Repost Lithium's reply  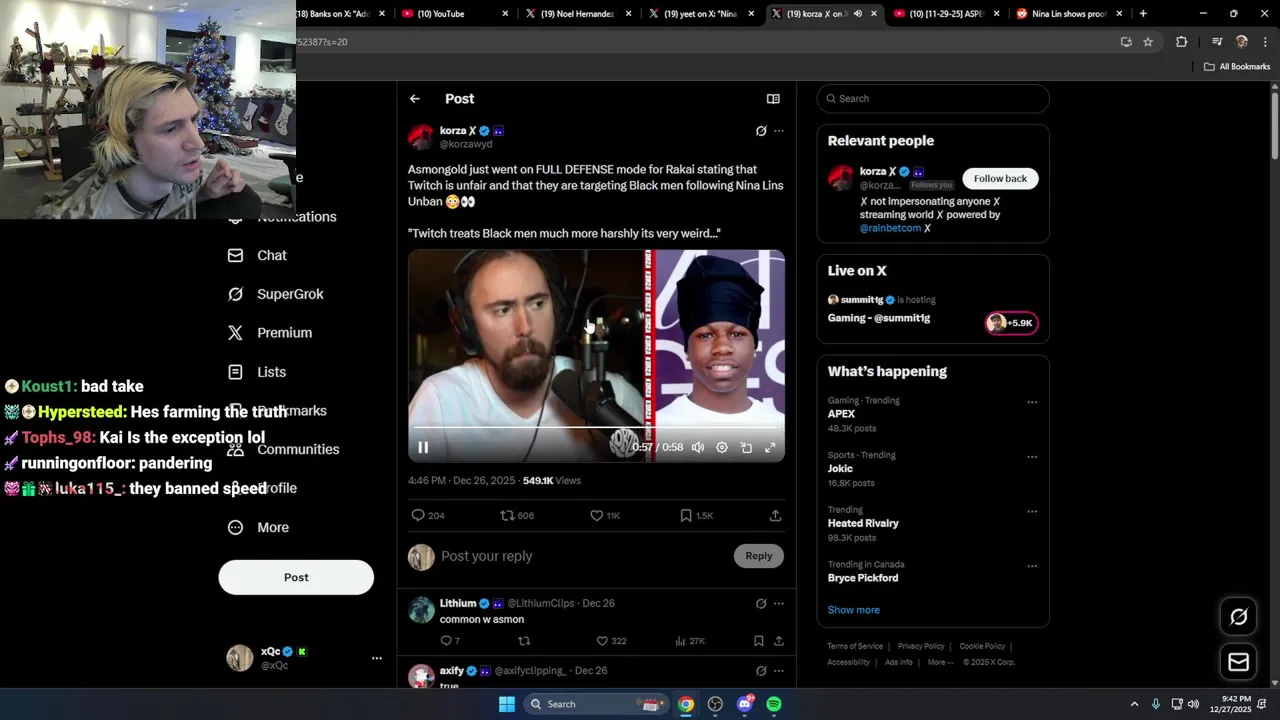tap(524, 641)
